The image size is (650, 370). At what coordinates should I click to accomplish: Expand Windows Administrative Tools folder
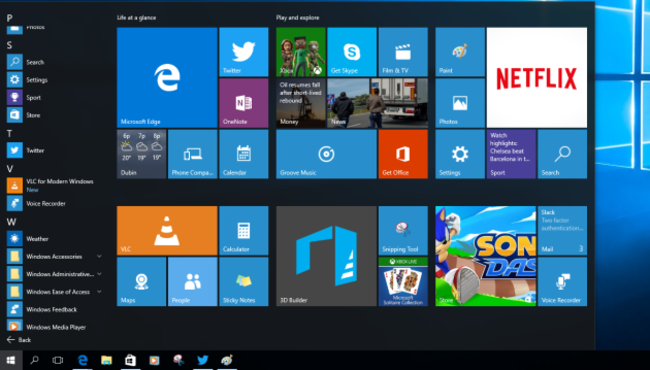pos(54,274)
